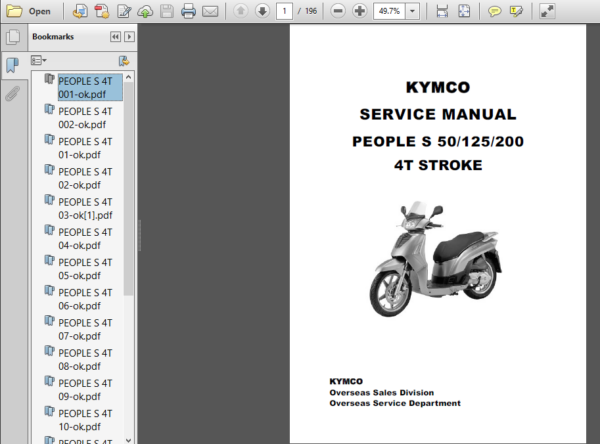Click the bookmarks scrollbar down arrow
The height and width of the screenshot is (444, 600).
coord(129,440)
